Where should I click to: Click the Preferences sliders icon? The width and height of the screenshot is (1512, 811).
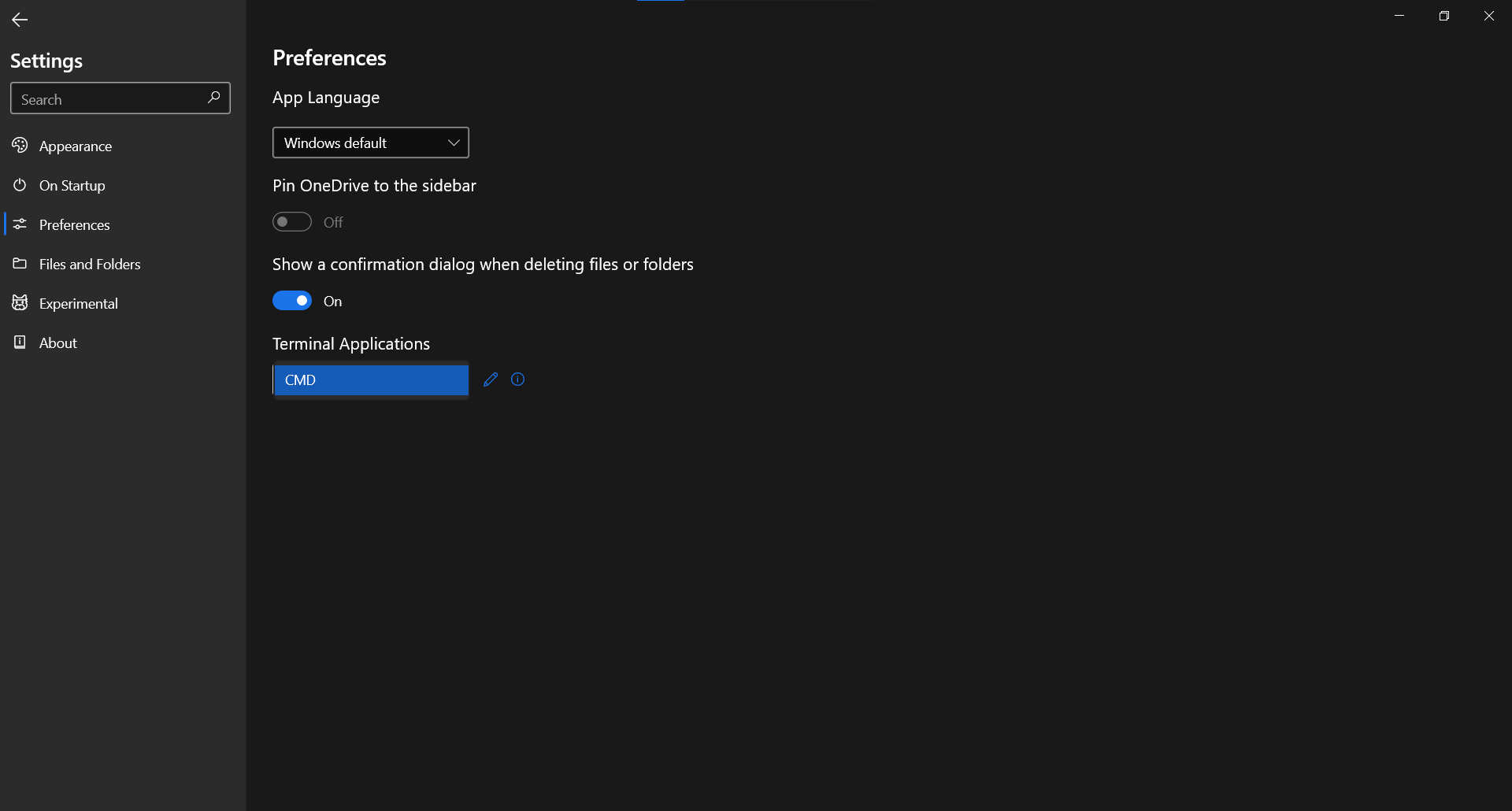[x=20, y=224]
